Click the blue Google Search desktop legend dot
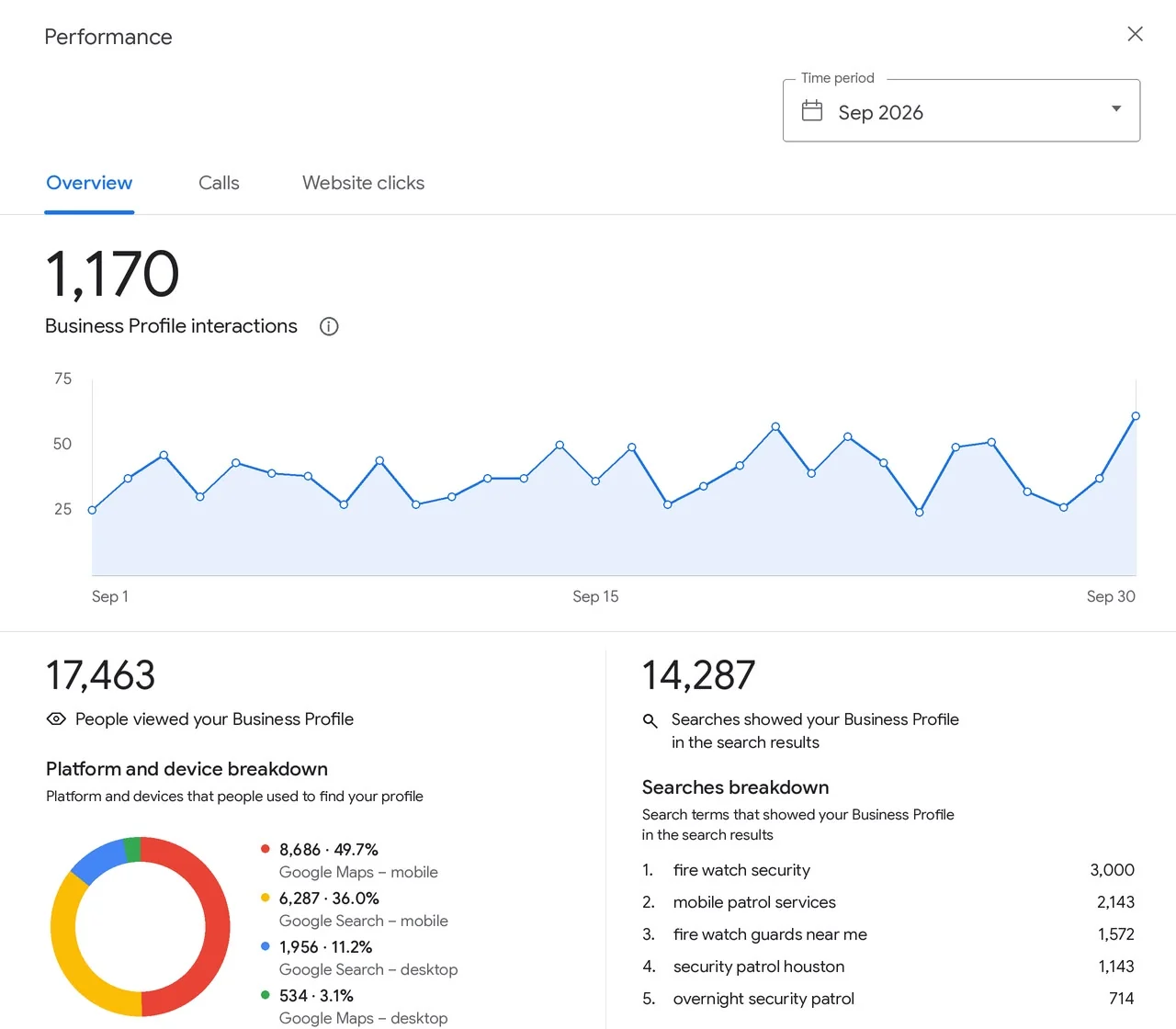This screenshot has height=1029, width=1176. 266,946
